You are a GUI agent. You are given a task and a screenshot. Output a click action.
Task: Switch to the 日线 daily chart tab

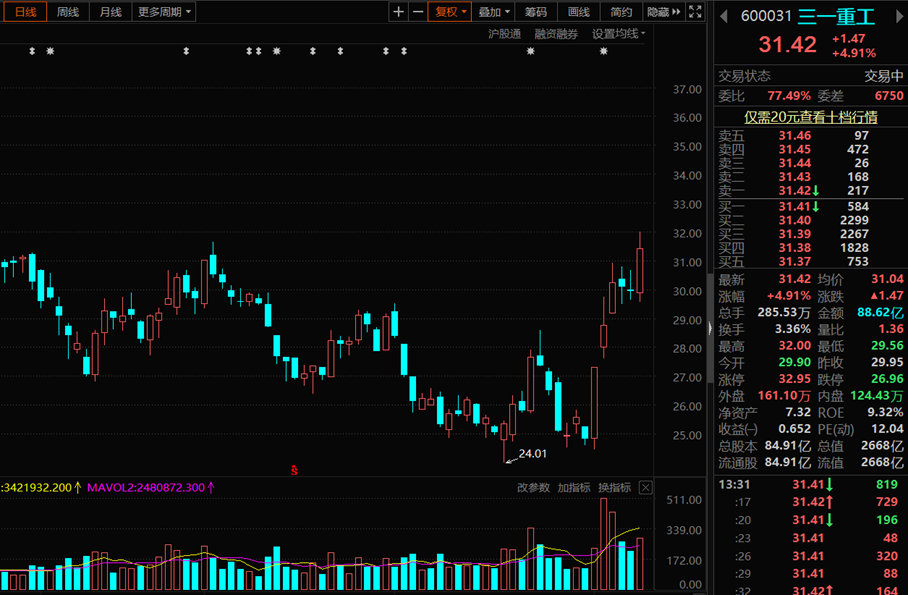click(x=25, y=12)
